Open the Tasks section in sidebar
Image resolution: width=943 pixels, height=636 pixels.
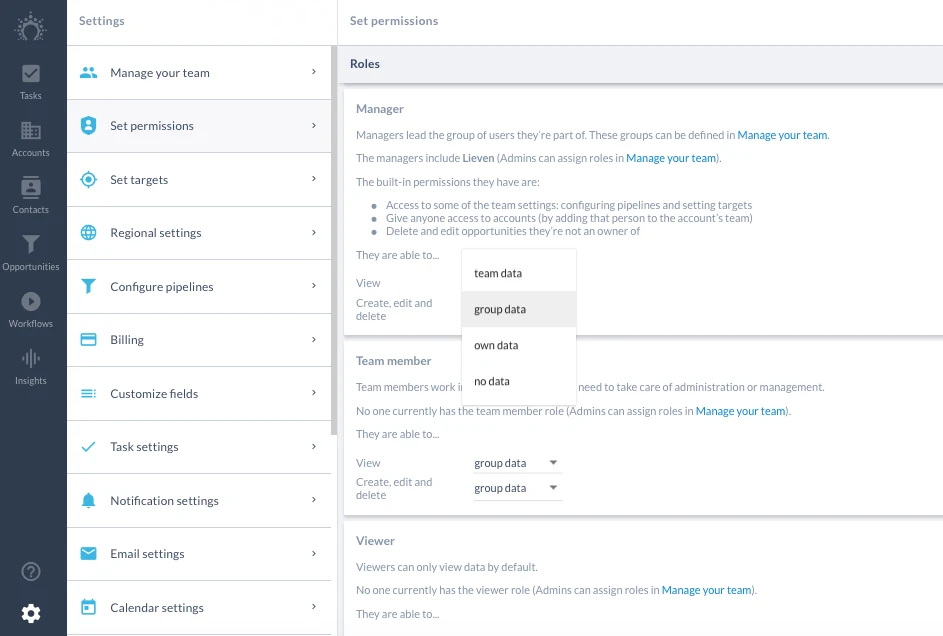pos(31,82)
